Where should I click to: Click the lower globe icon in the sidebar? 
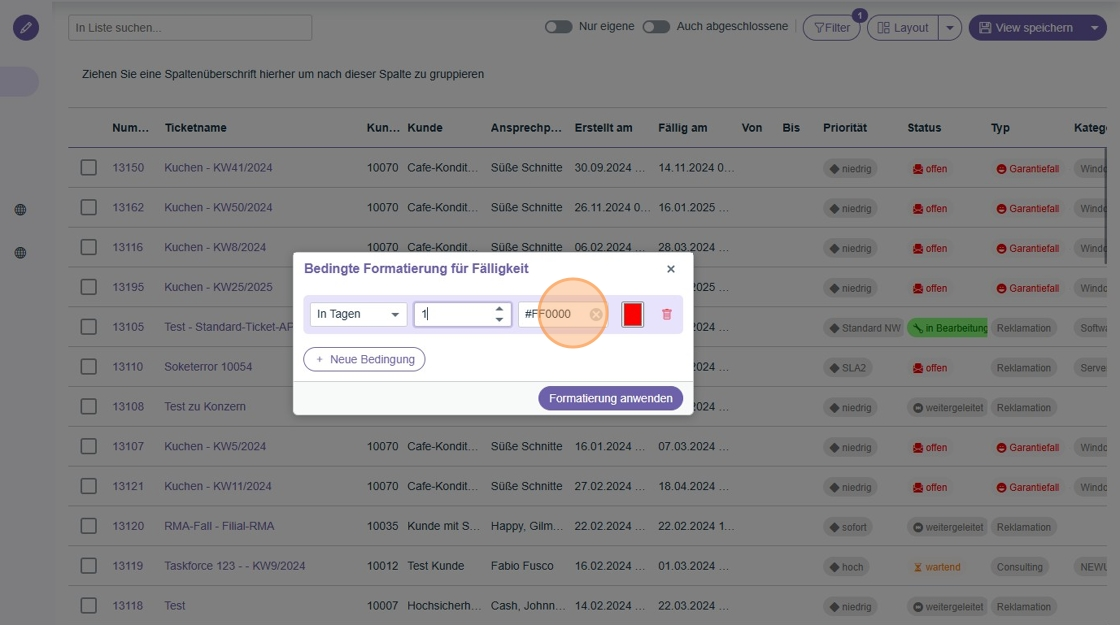click(21, 253)
